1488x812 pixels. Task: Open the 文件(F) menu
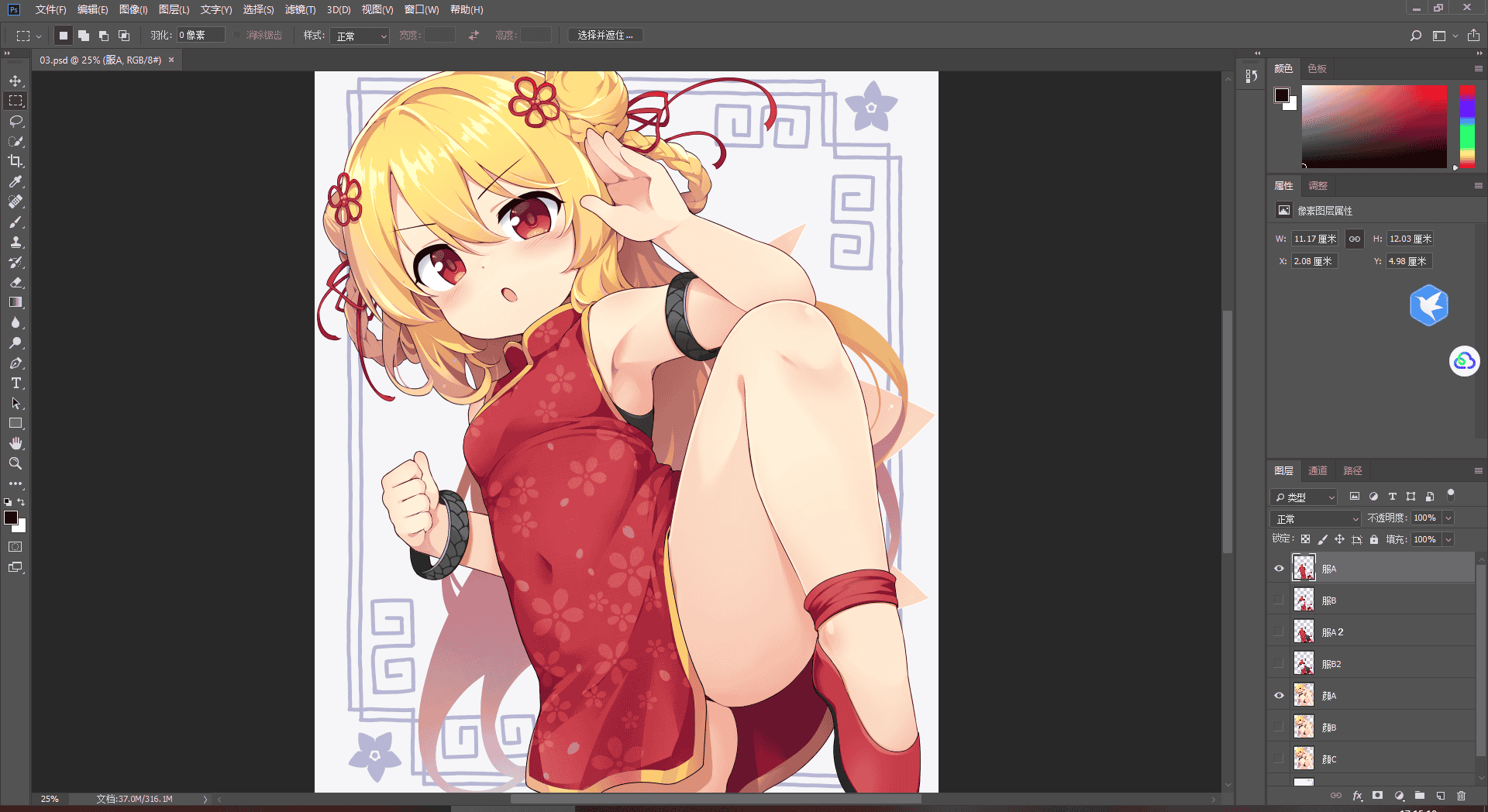50,9
